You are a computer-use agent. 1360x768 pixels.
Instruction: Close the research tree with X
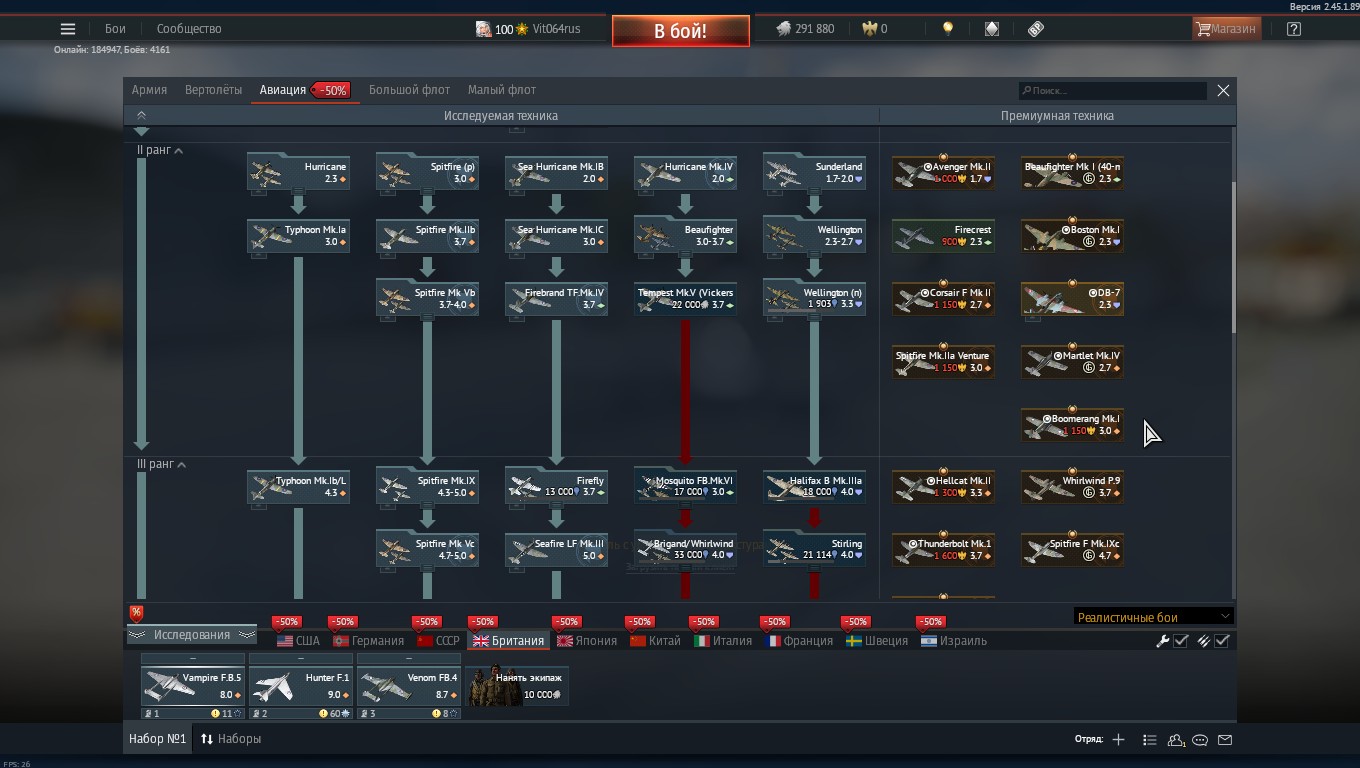click(x=1223, y=90)
